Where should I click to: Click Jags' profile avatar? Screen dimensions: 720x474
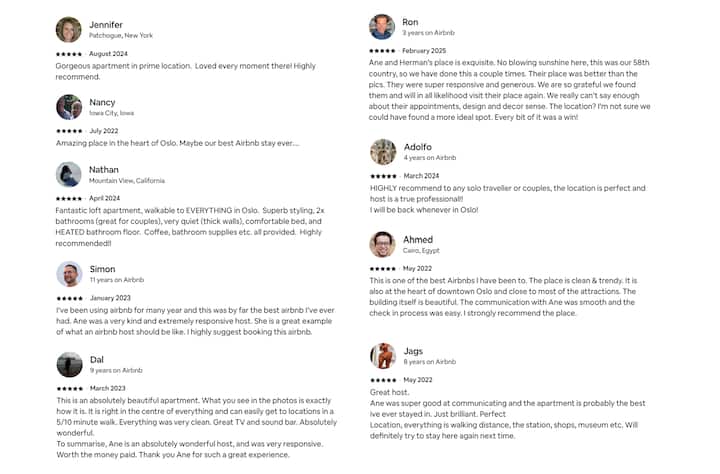(x=382, y=355)
